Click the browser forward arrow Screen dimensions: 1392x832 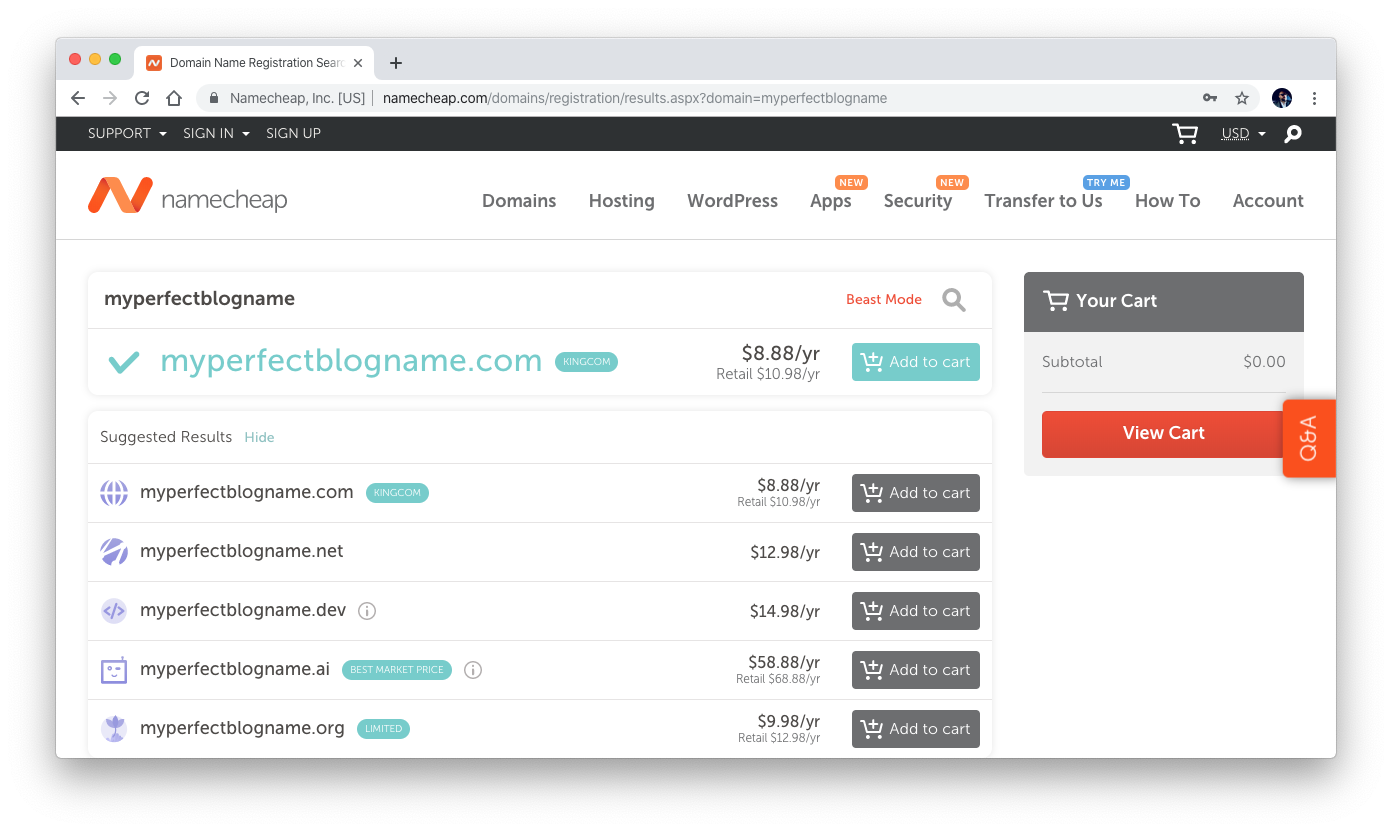110,98
